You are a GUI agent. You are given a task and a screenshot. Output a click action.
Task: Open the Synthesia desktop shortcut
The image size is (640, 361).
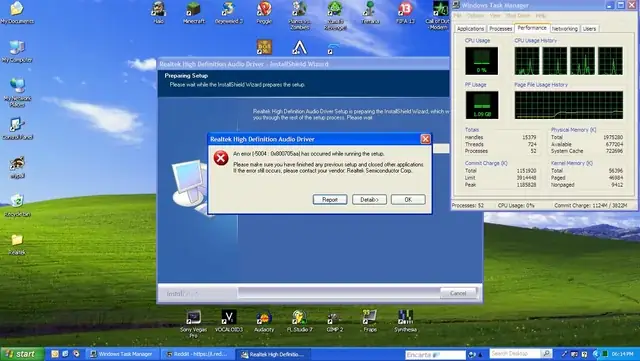[x=405, y=321]
